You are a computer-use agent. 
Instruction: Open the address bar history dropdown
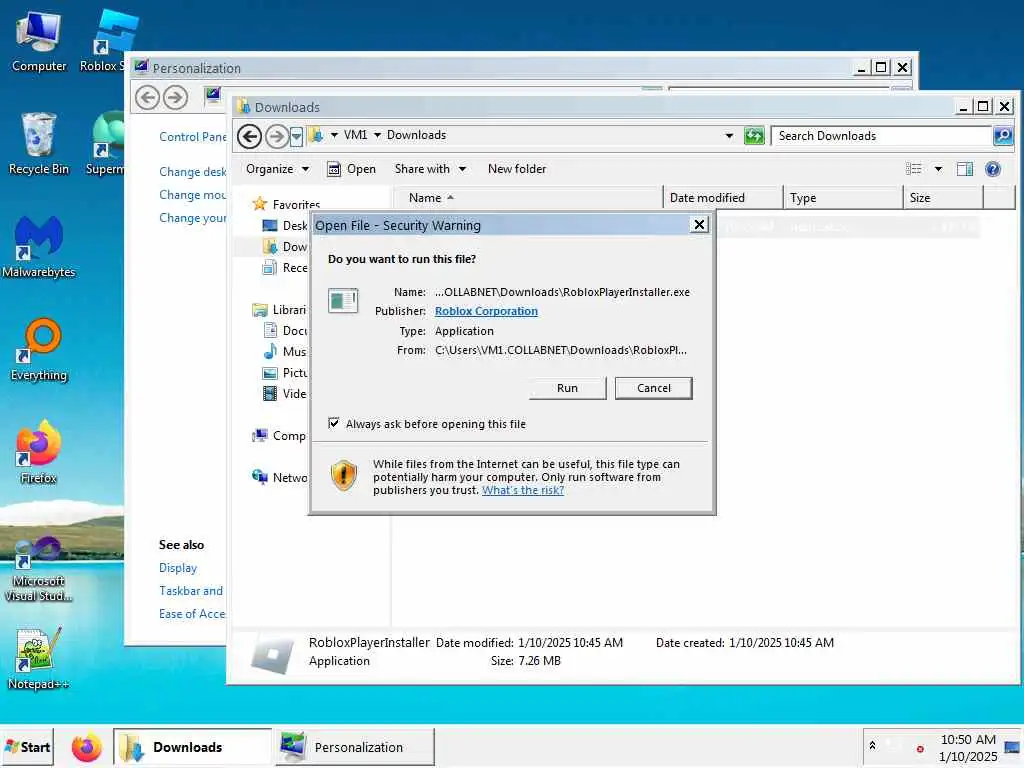(729, 136)
